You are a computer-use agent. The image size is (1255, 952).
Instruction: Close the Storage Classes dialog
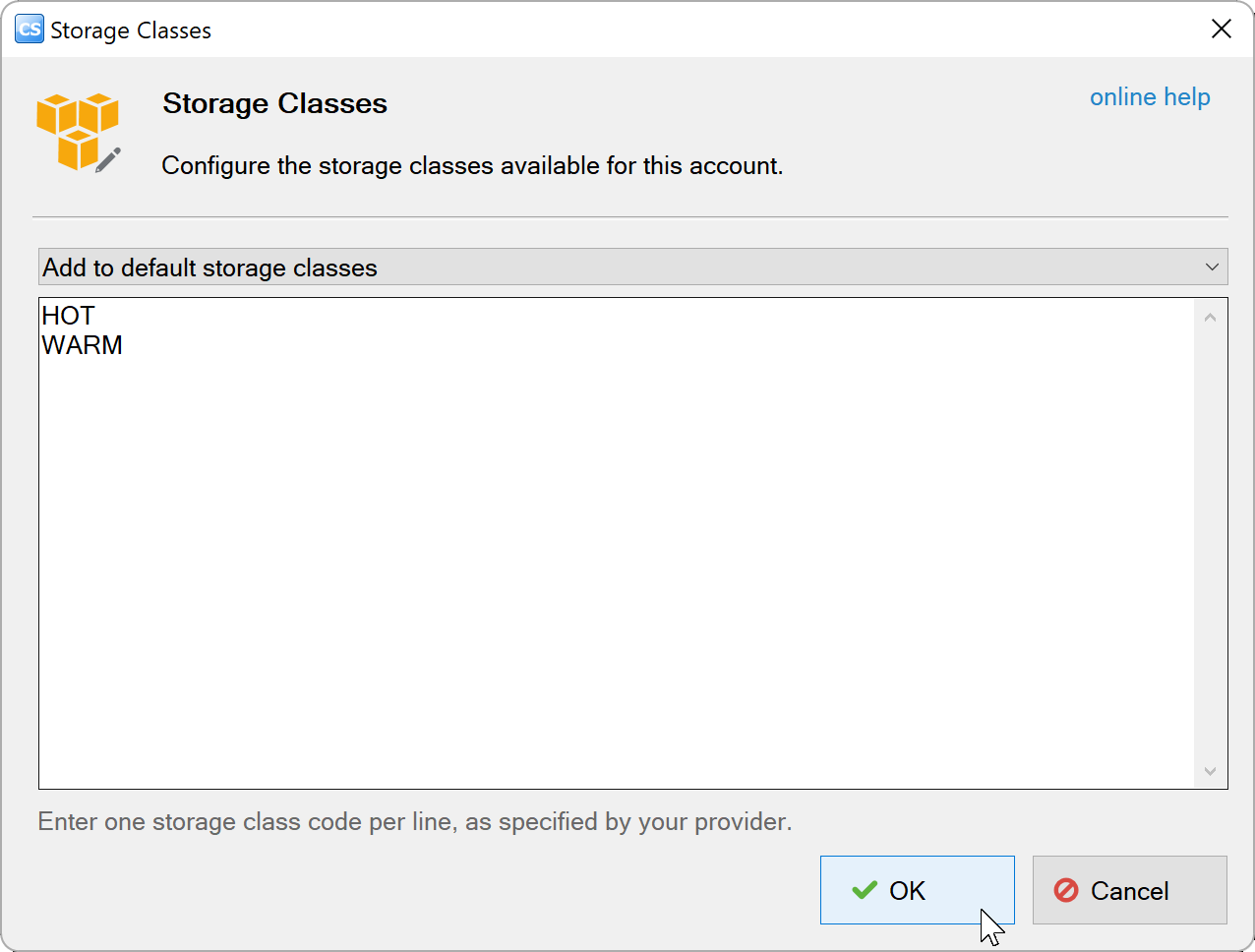pyautogui.click(x=1222, y=30)
